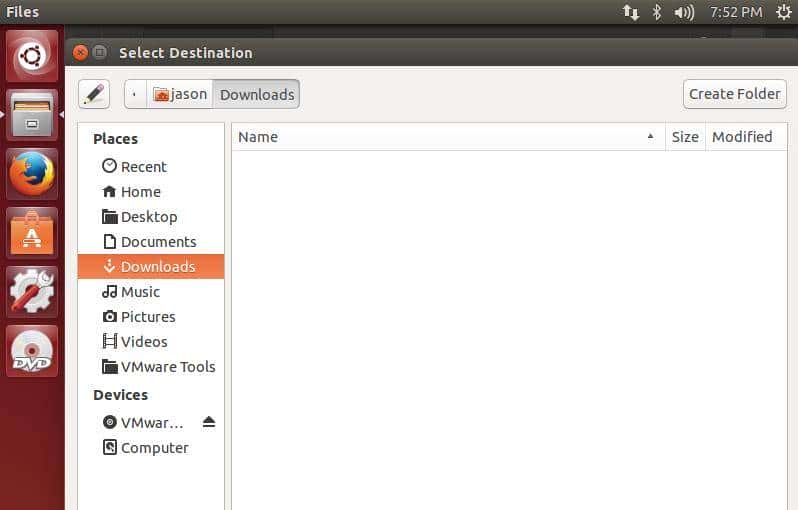This screenshot has width=798, height=510.
Task: Click the pencil type-a-location icon
Action: [94, 94]
